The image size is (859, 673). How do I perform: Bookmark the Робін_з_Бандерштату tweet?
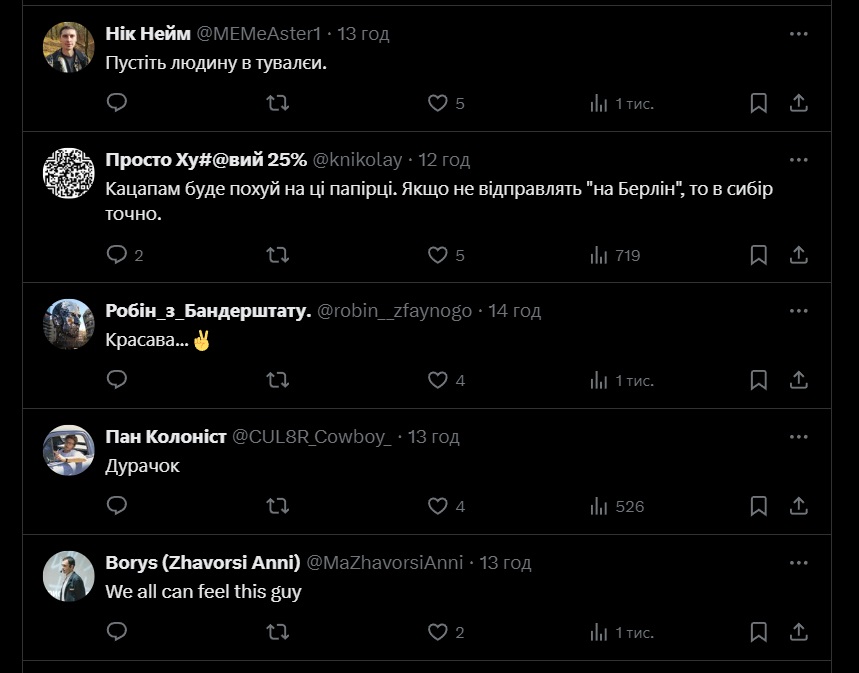tap(758, 380)
